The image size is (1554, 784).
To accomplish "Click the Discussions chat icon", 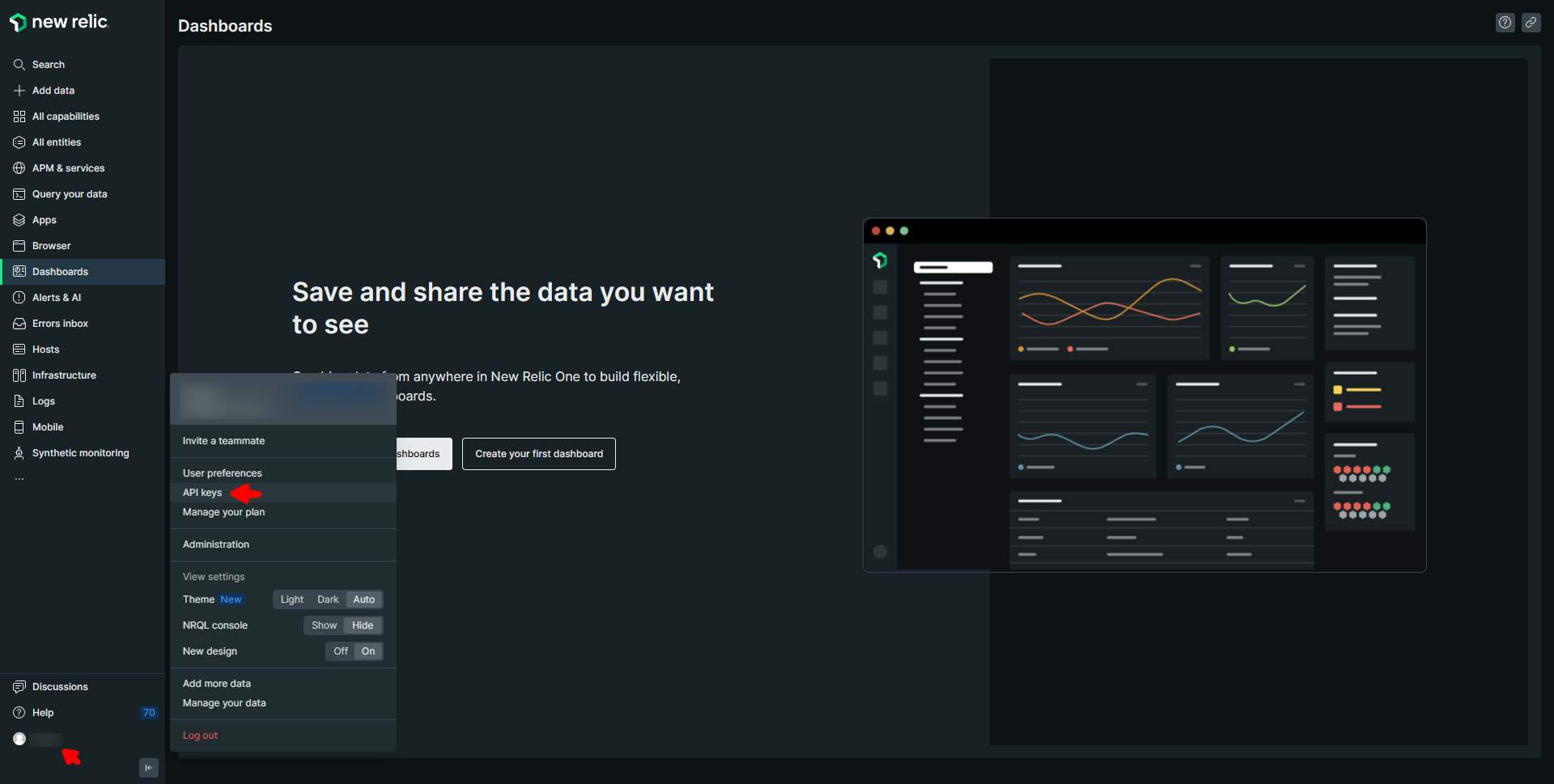I will pos(19,687).
